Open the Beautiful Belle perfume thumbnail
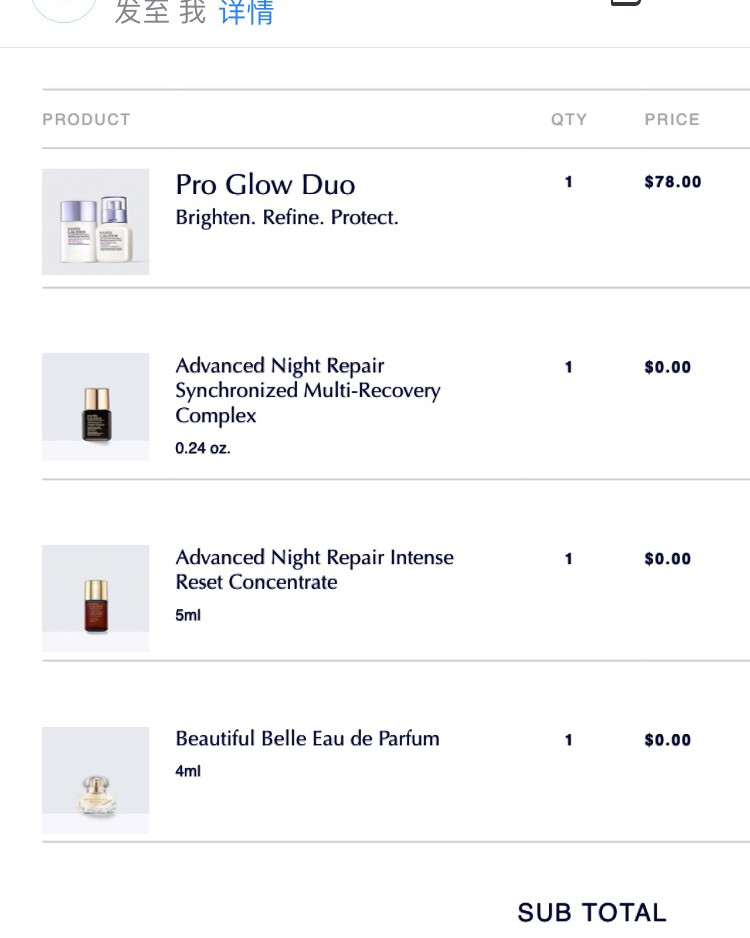The height and width of the screenshot is (938, 750). (96, 780)
